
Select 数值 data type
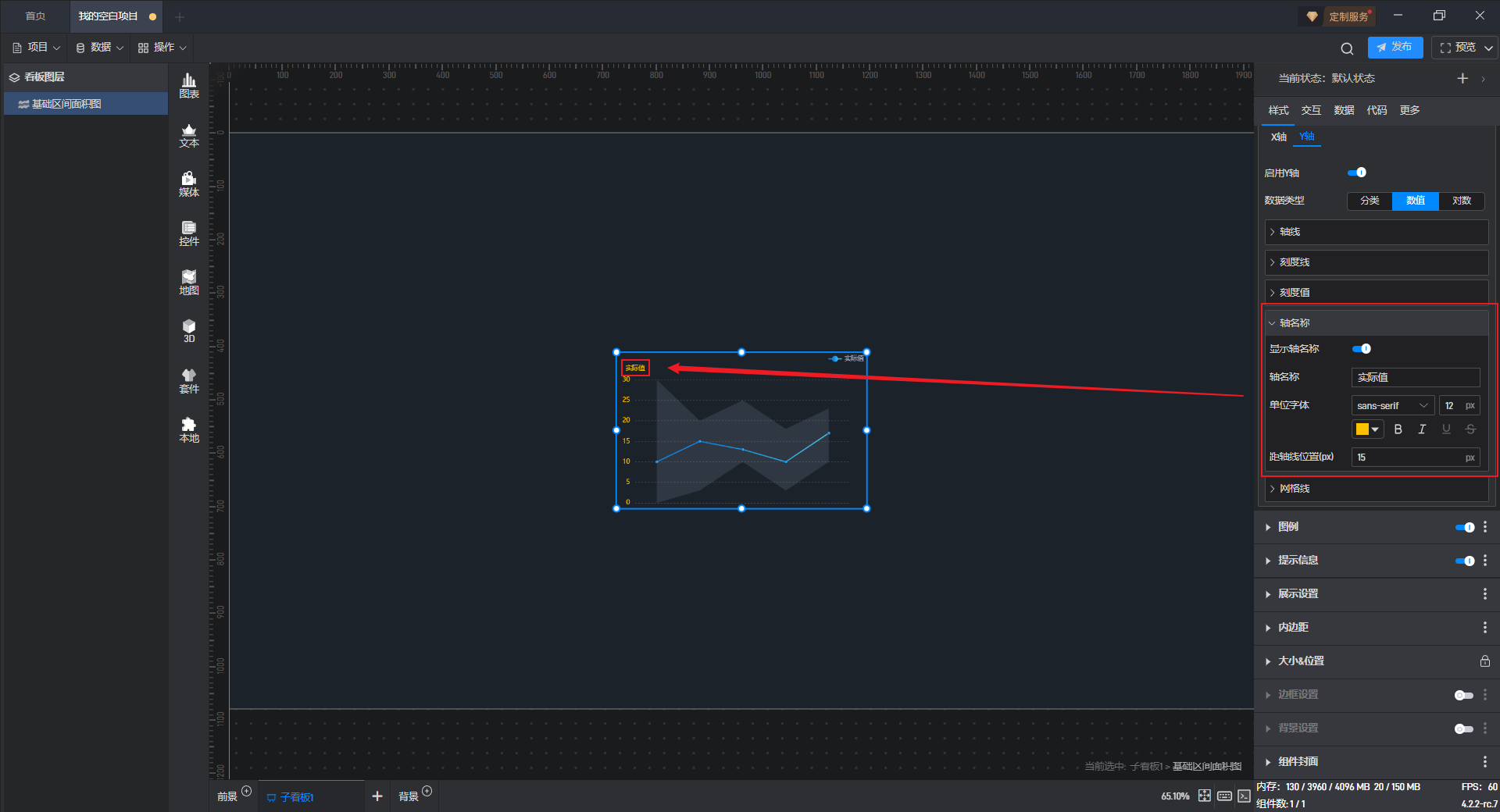click(x=1416, y=201)
